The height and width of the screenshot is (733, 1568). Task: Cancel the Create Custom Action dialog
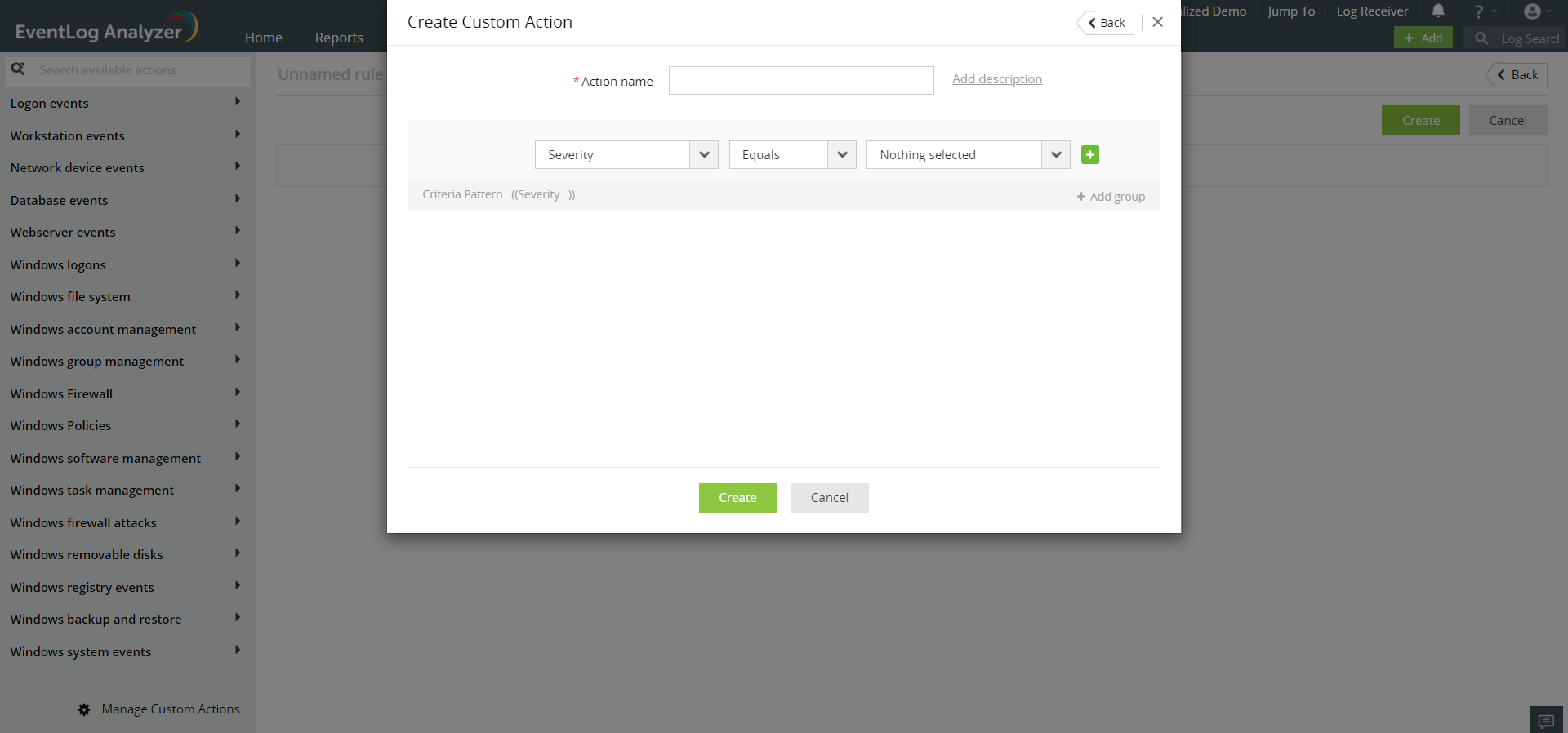coord(829,498)
